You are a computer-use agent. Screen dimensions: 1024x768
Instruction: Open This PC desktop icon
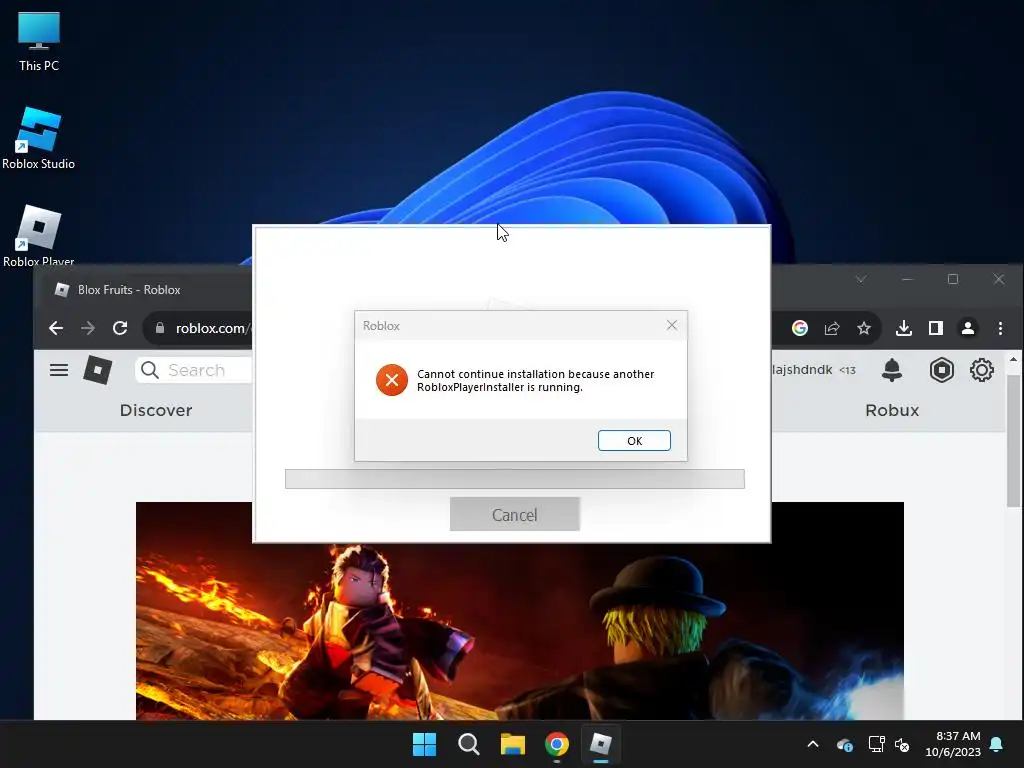pyautogui.click(x=39, y=42)
